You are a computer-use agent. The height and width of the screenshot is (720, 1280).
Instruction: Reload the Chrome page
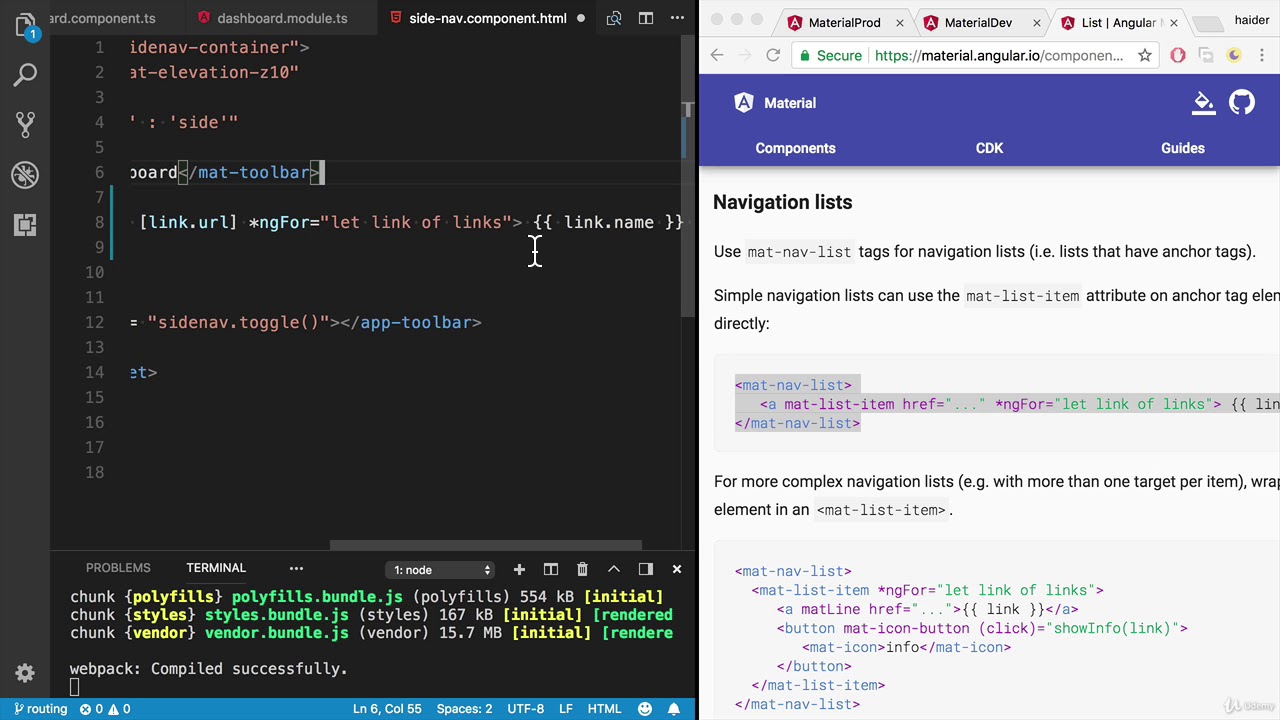point(773,55)
